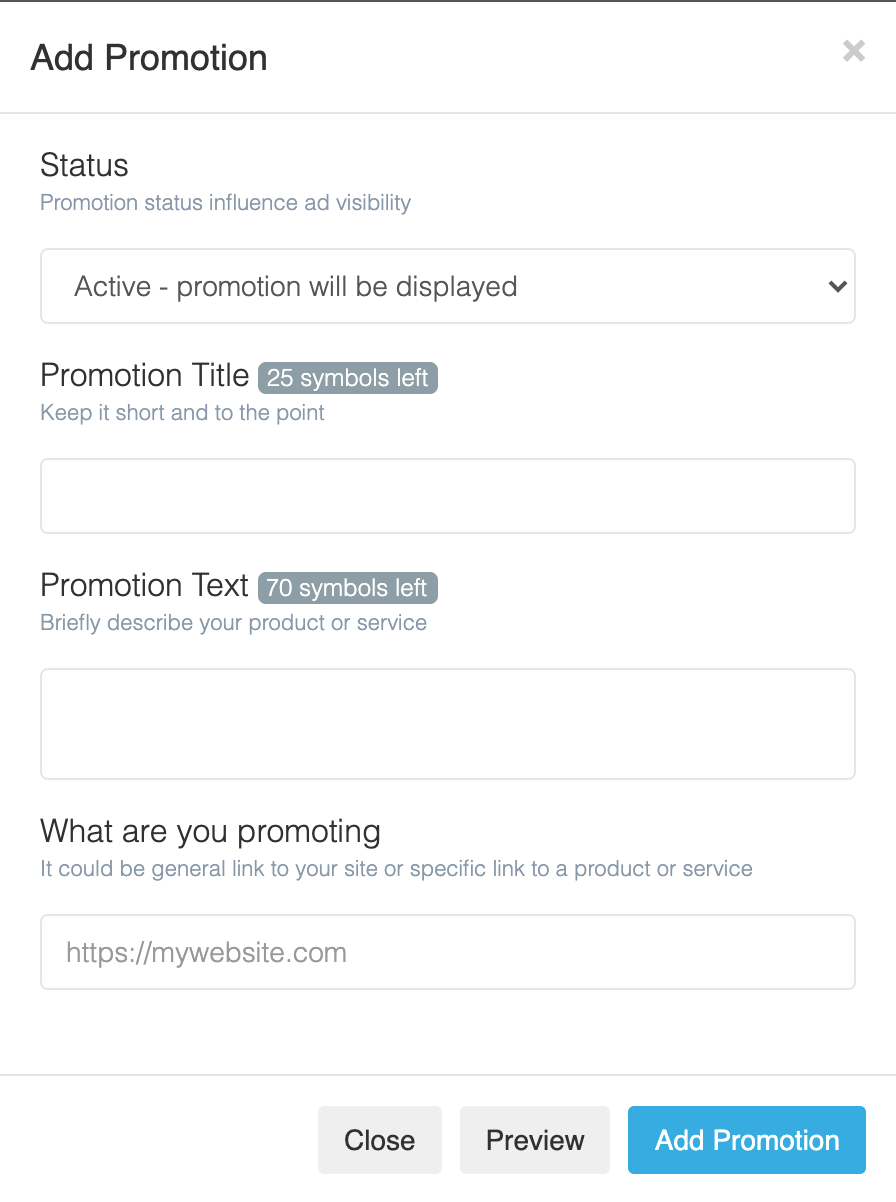Screen dimensions: 896x1202
Task: Click the general link hint text
Action: pos(396,869)
